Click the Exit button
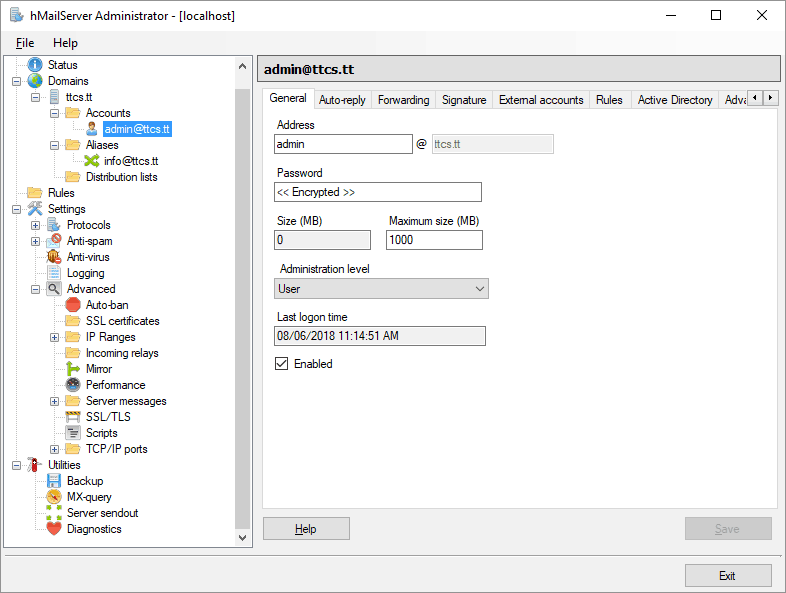 727,575
